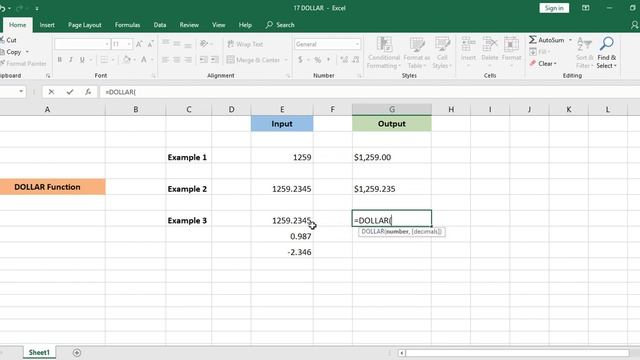Click the horizontal scrollbar left arrow

(402, 353)
